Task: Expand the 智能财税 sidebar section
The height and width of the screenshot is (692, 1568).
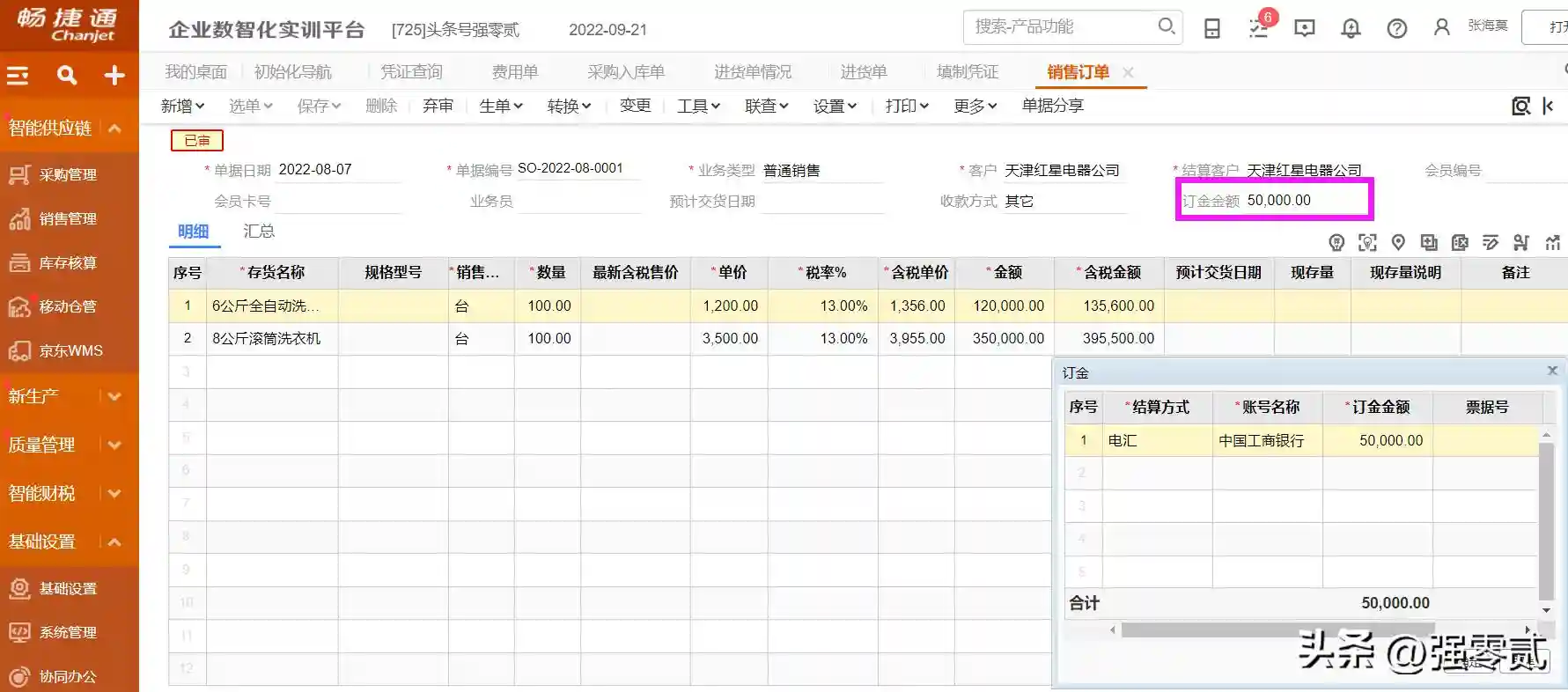Action: 114,493
